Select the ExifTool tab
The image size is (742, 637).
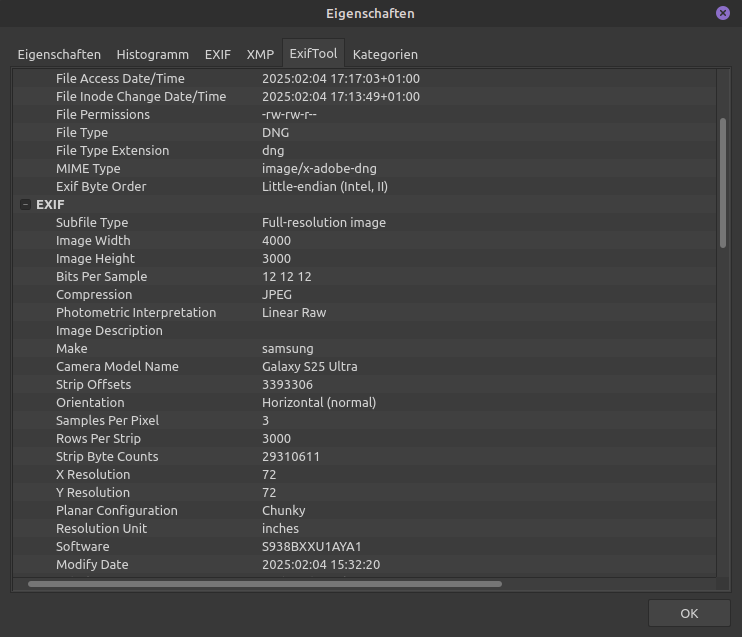pyautogui.click(x=313, y=54)
